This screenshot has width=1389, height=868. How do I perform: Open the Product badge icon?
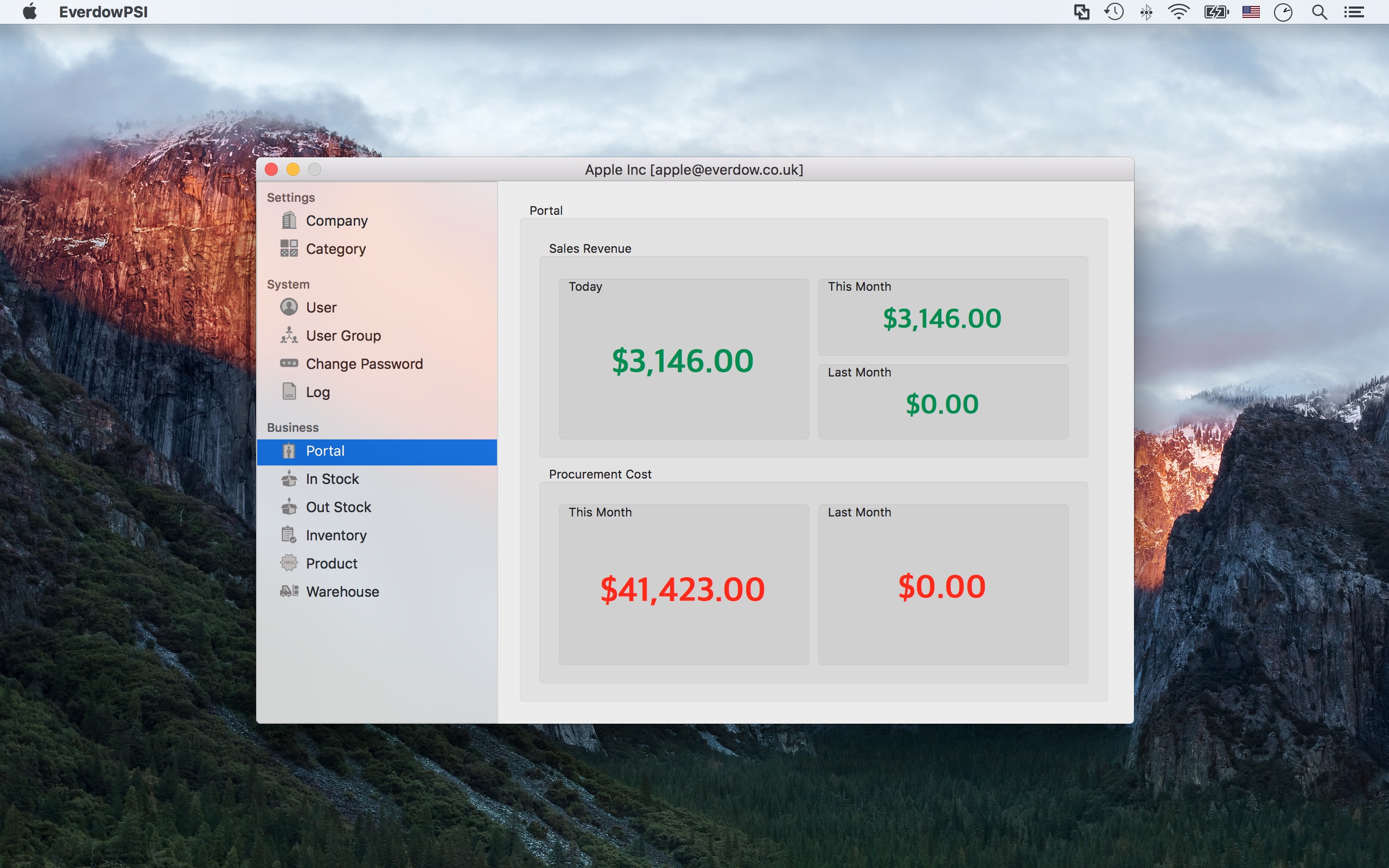289,563
